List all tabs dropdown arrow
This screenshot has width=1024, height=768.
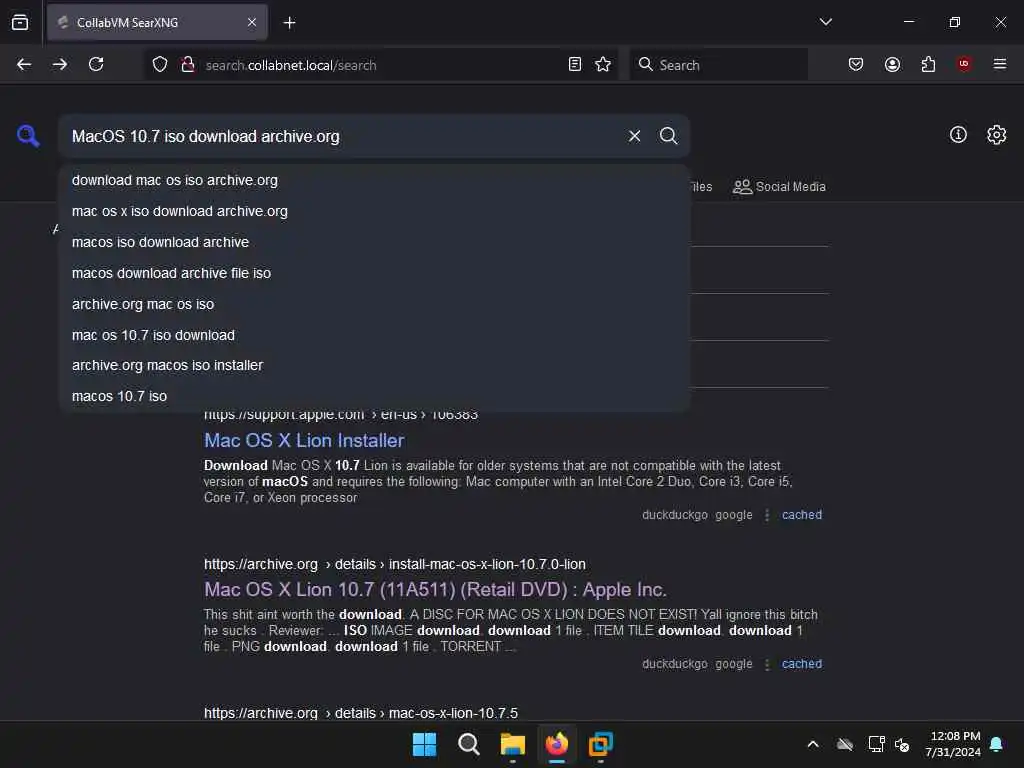tap(825, 22)
